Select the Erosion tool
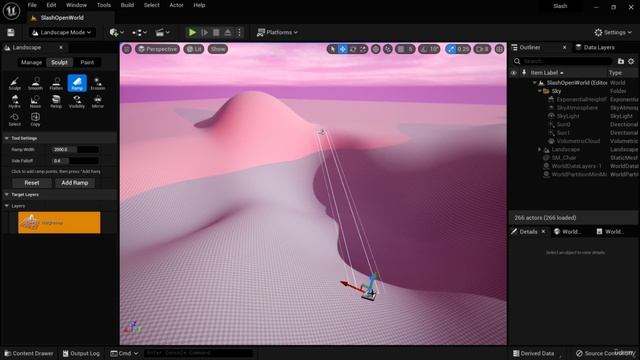Image resolution: width=640 pixels, height=360 pixels. pyautogui.click(x=98, y=83)
